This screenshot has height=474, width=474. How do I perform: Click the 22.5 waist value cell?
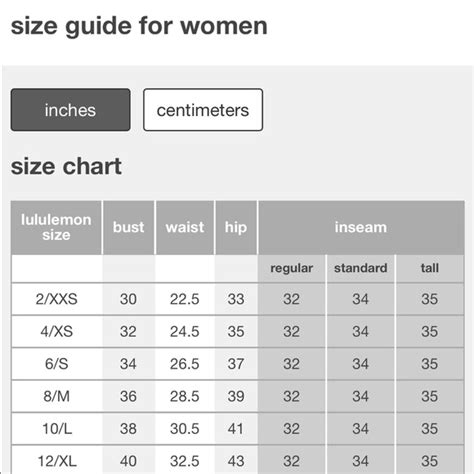[x=185, y=299]
